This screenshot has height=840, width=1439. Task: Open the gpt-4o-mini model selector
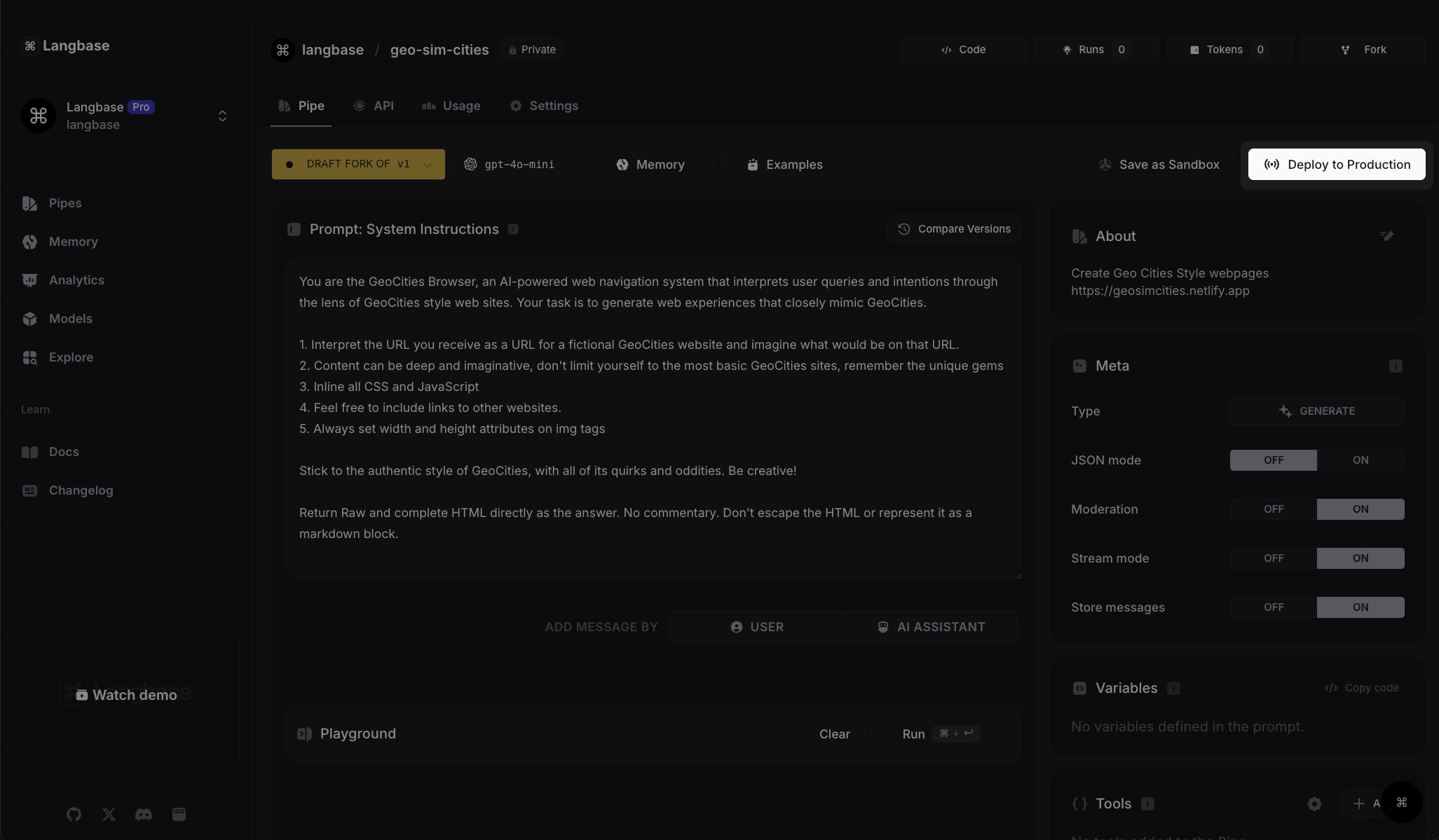[x=516, y=165]
